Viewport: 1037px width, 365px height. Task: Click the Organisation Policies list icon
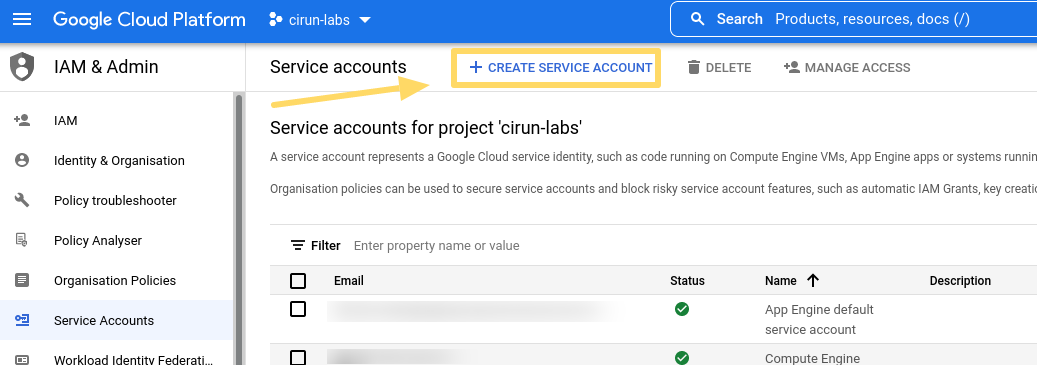pos(22,280)
